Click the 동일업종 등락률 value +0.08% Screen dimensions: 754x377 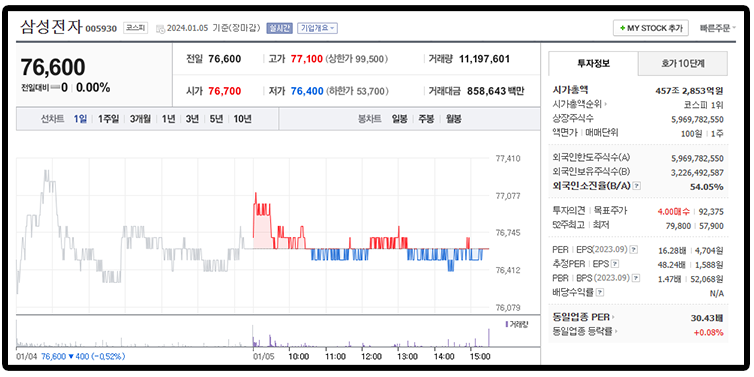pyautogui.click(x=708, y=332)
